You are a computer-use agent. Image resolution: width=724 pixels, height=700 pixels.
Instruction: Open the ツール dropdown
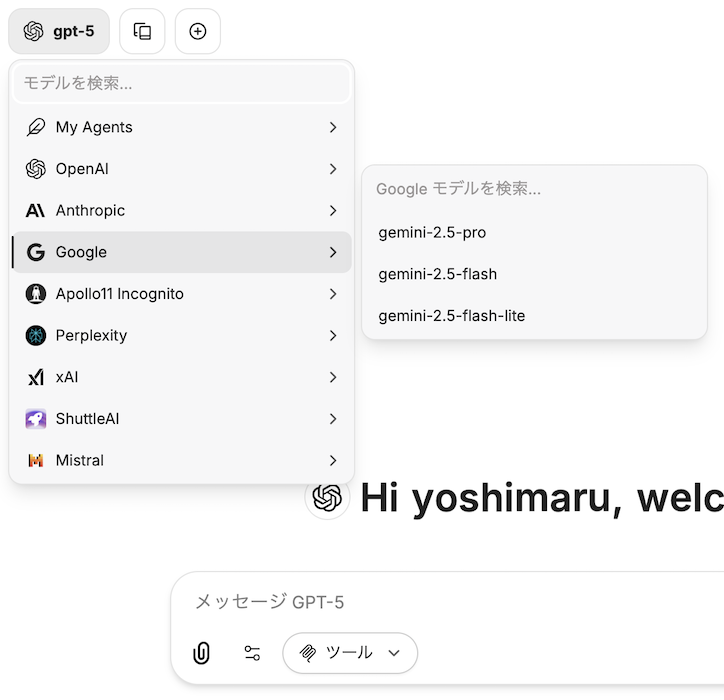point(350,653)
